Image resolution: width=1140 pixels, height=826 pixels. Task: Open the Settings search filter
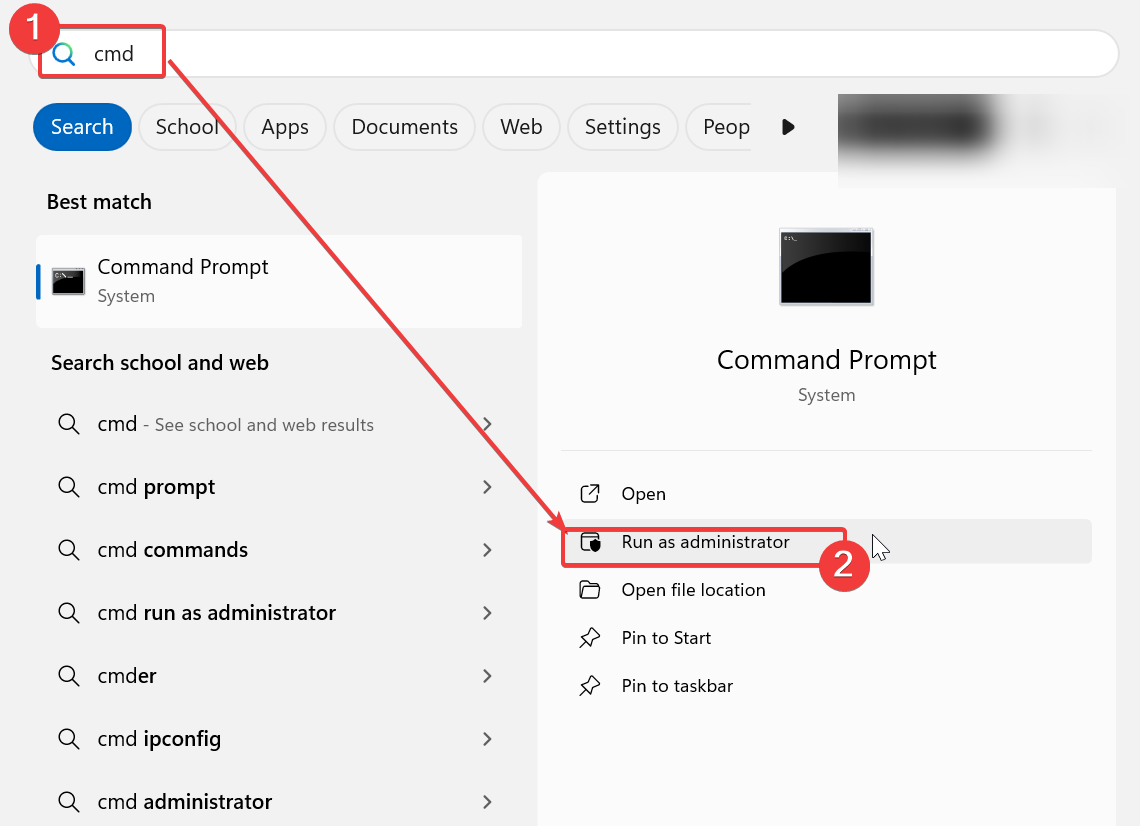pyautogui.click(x=622, y=127)
